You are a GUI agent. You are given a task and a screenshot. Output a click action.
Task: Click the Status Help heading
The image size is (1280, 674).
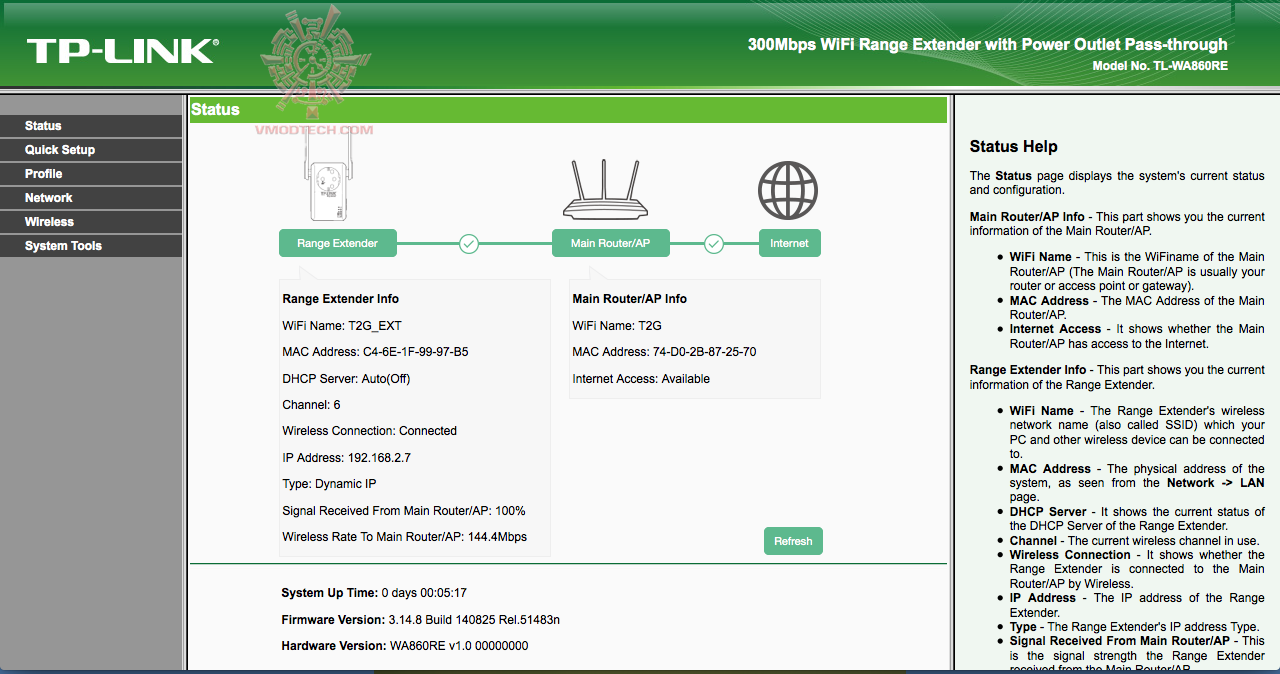point(1014,147)
